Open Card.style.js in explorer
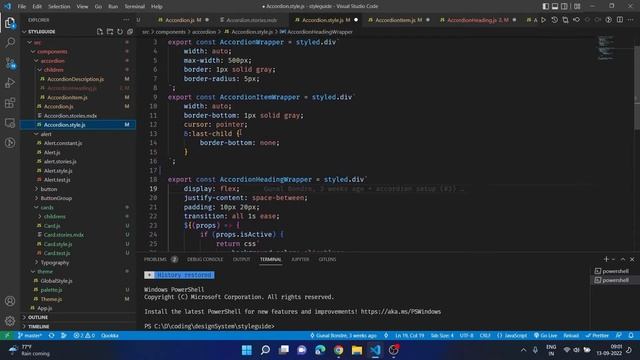Viewport: 640px width, 360px height. click(x=58, y=244)
